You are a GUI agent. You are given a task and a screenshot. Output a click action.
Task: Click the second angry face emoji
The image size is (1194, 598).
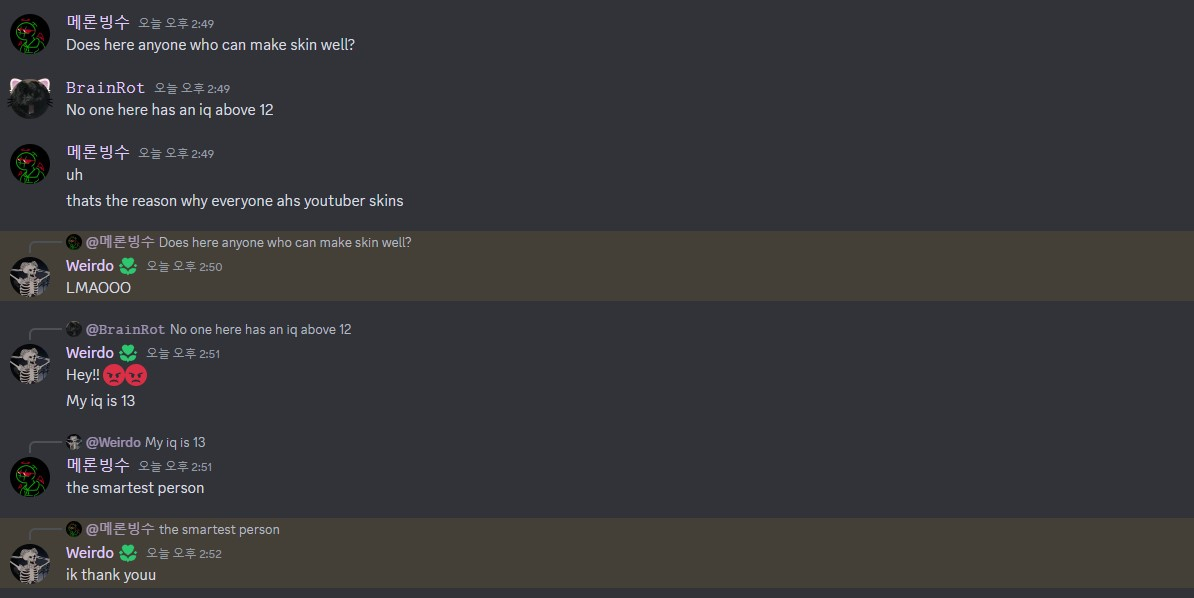pos(136,375)
